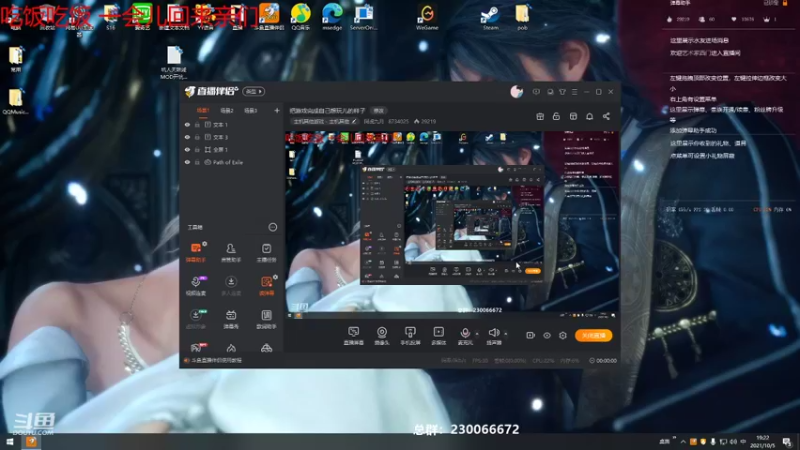Hide the 文本 1 source
800x450 pixels.
(x=187, y=124)
